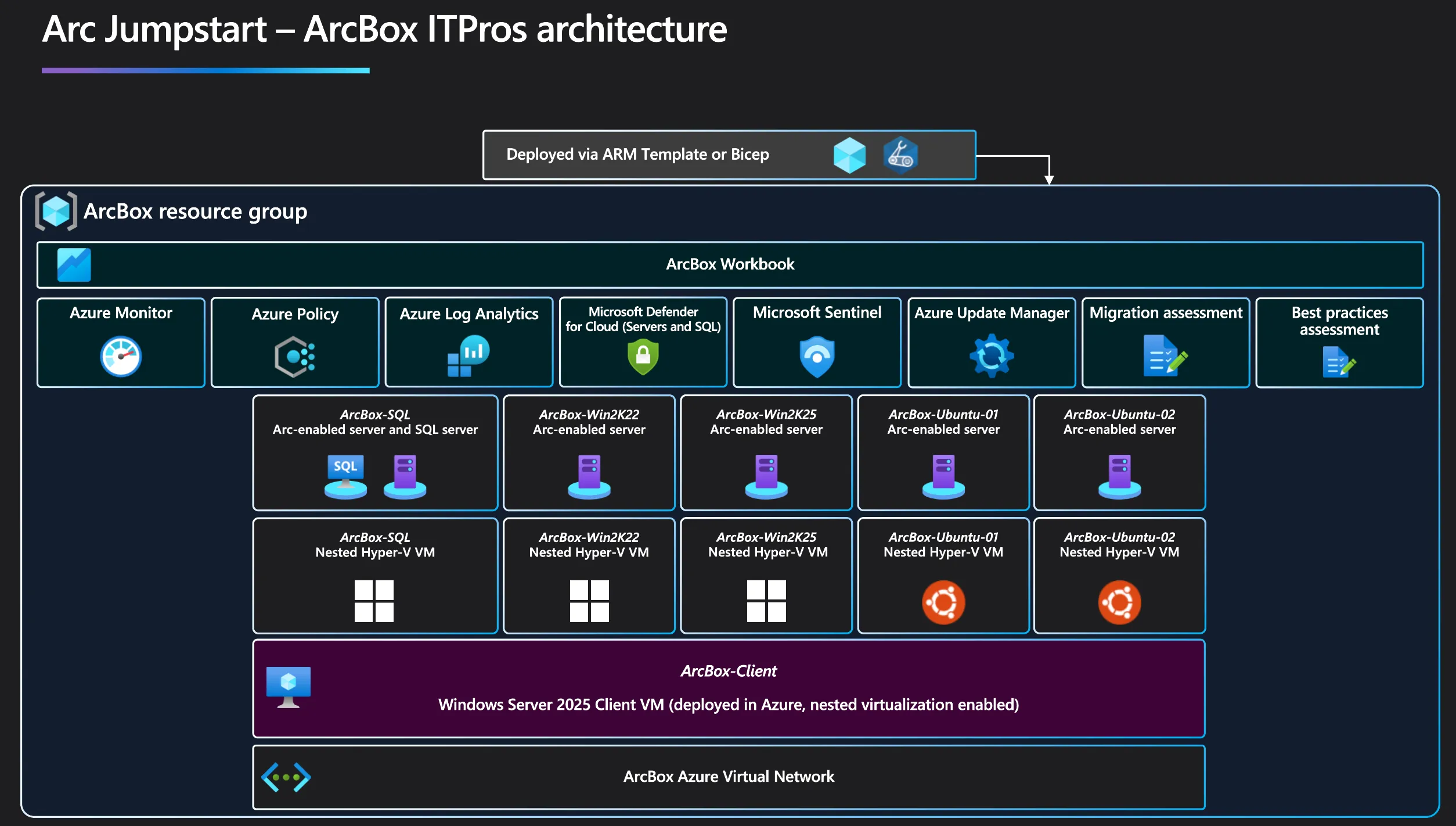Click the ArcBox Workbook banner
Viewport: 1456px width, 826px height.
[x=729, y=264]
